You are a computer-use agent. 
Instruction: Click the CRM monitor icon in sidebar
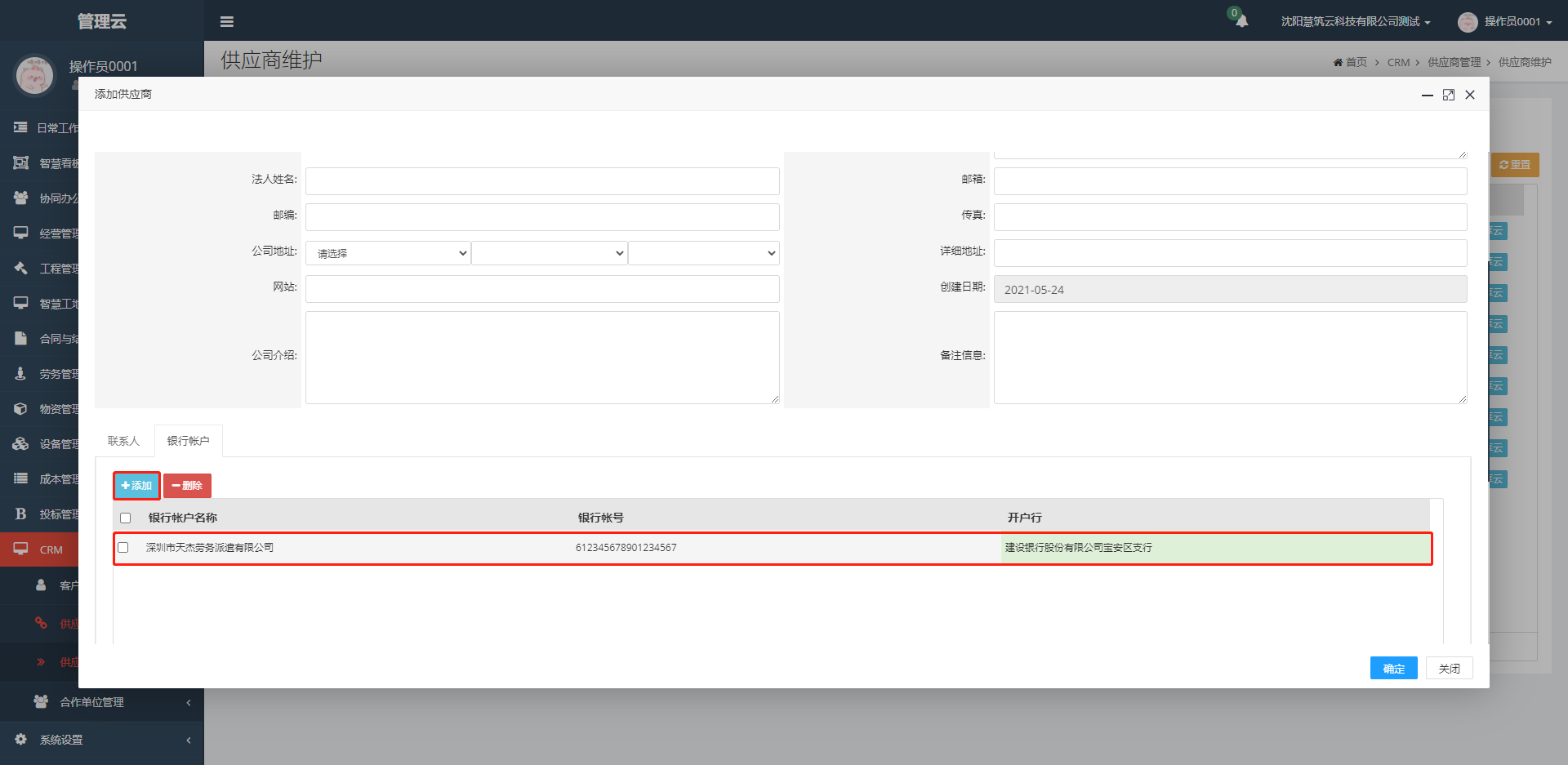pos(21,549)
